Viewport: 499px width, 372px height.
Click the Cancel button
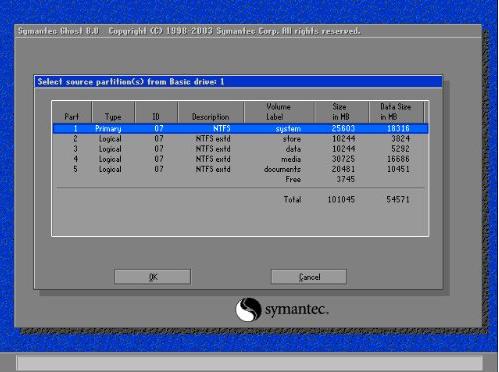(309, 277)
